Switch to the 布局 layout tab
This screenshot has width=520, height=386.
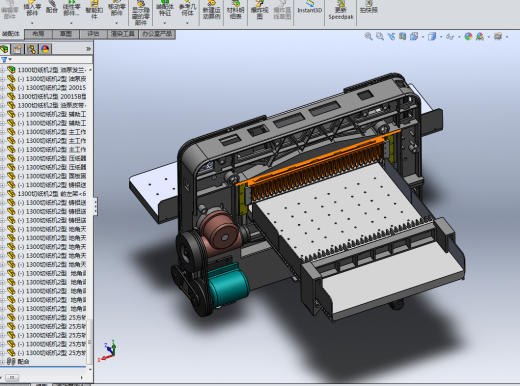[38, 34]
